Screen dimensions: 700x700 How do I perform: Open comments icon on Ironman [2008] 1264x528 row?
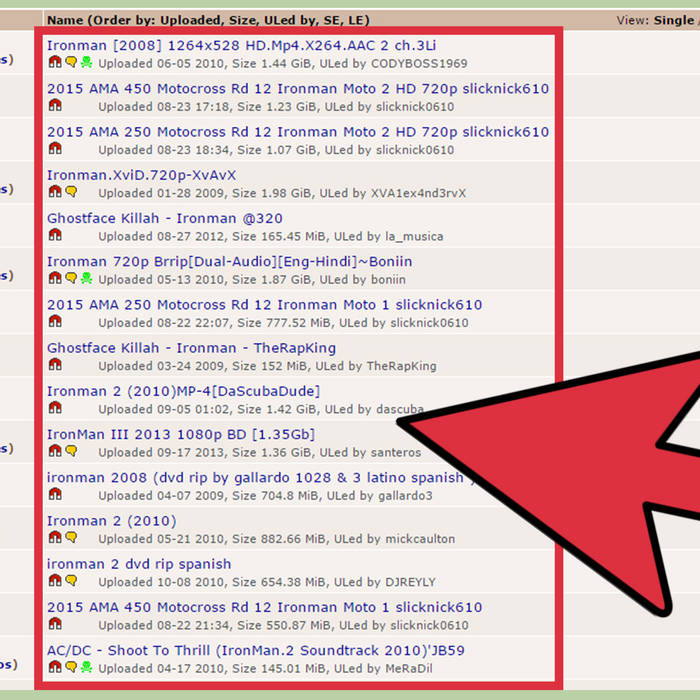click(70, 62)
